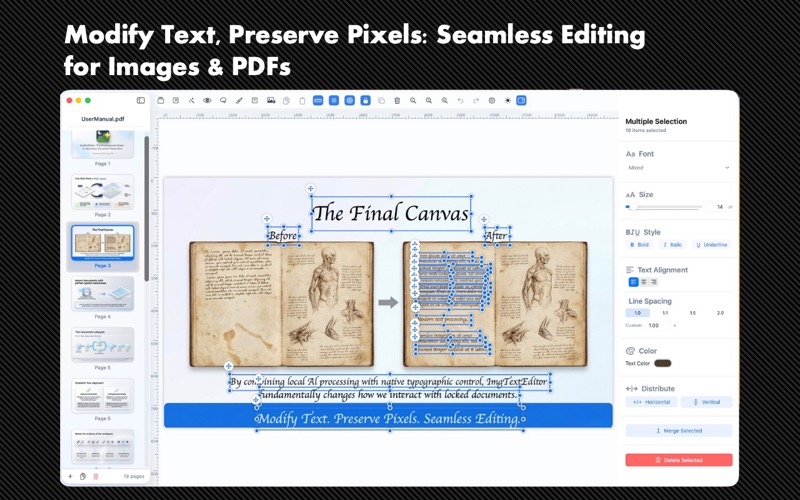This screenshot has height=500, width=800.
Task: Add a page with the plus icon
Action: tap(70, 477)
